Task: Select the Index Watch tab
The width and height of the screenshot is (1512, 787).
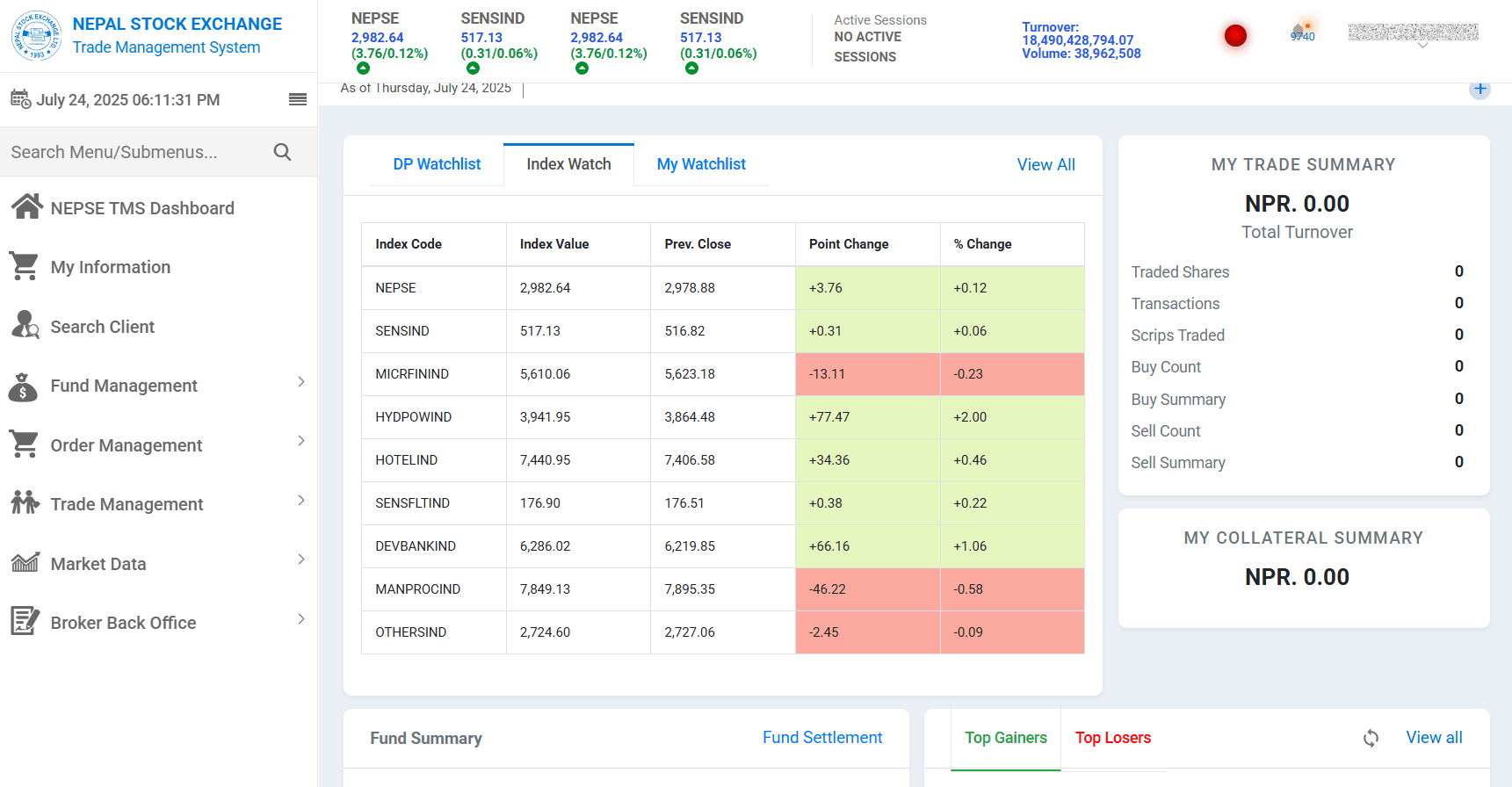Action: (x=568, y=164)
